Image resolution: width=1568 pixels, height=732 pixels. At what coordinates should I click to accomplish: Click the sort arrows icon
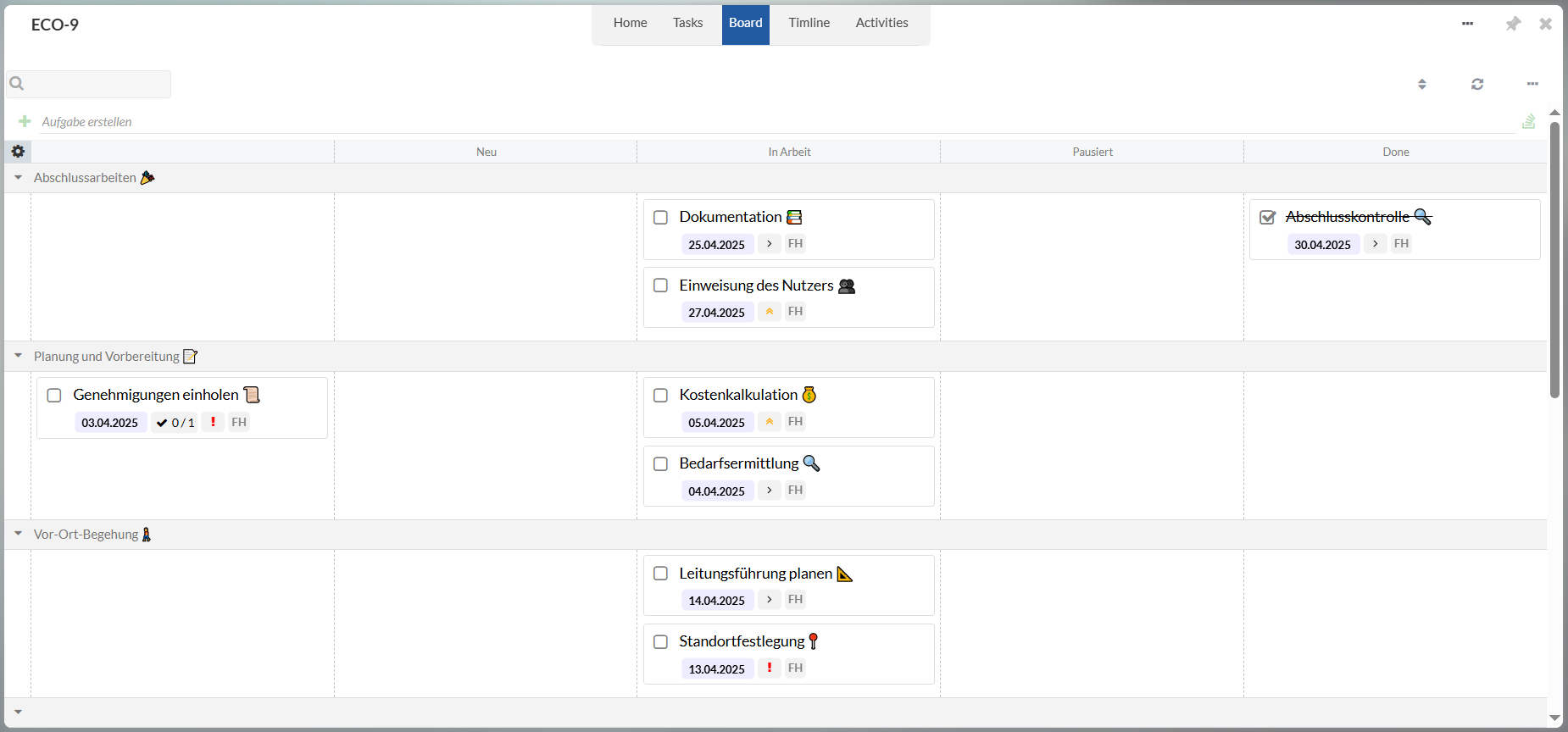pos(1422,84)
